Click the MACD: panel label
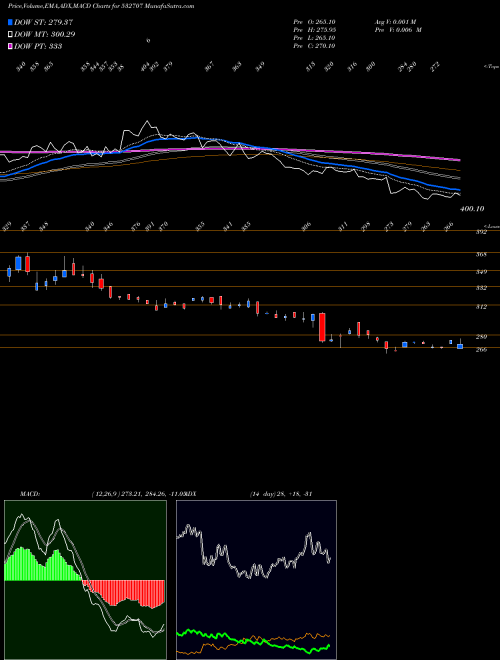This screenshot has height=660, width=500. click(30, 493)
